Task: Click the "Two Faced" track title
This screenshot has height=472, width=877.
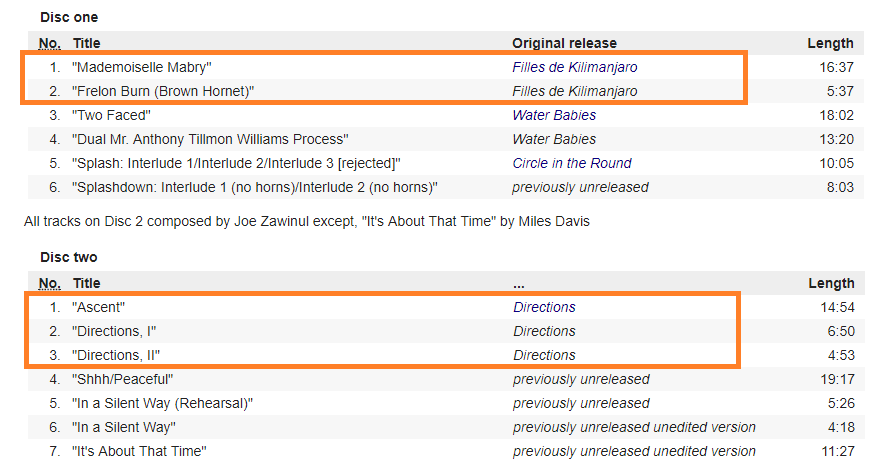Action: [x=112, y=115]
